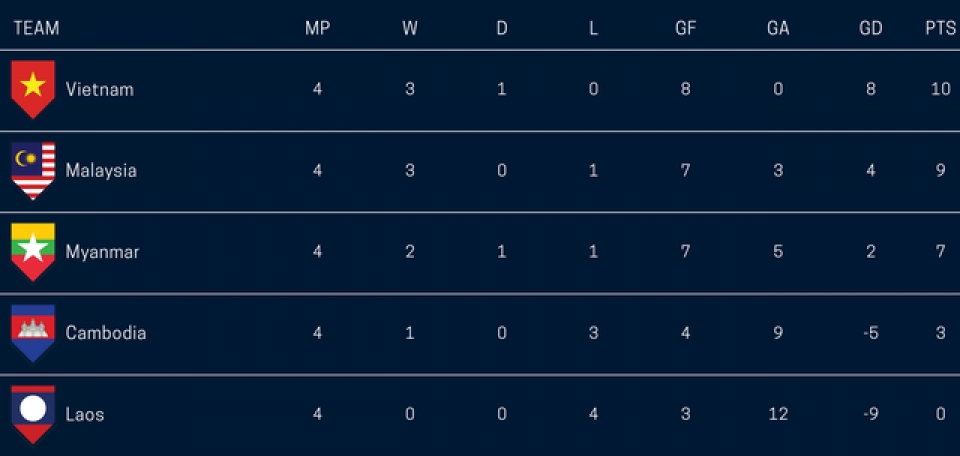960x456 pixels.
Task: Sort by the W column header
Action: tap(410, 28)
